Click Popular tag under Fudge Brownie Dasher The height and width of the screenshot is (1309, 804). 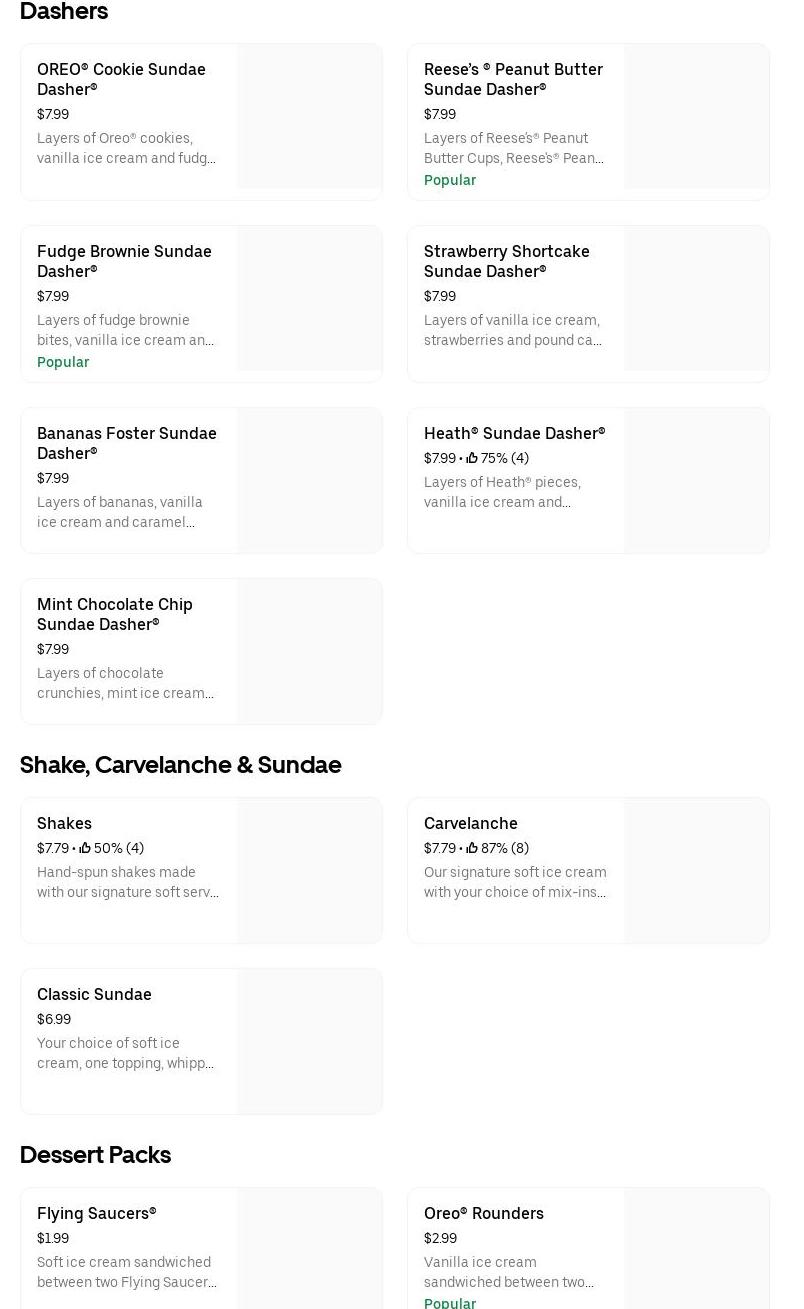coord(63,362)
